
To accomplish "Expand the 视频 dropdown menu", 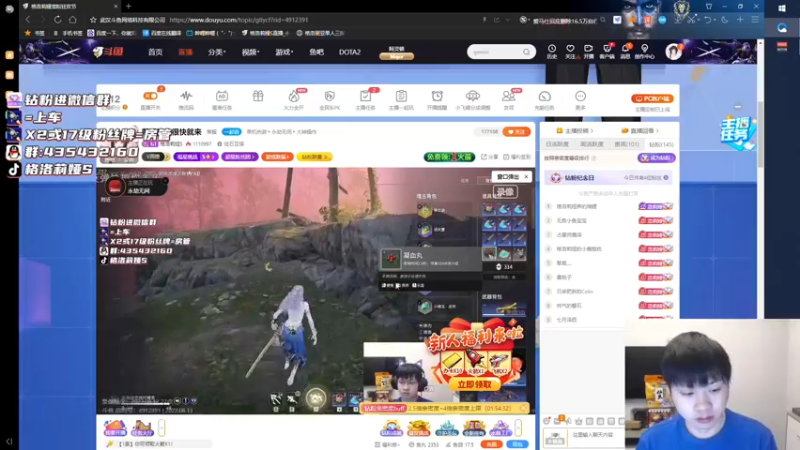I will point(251,52).
